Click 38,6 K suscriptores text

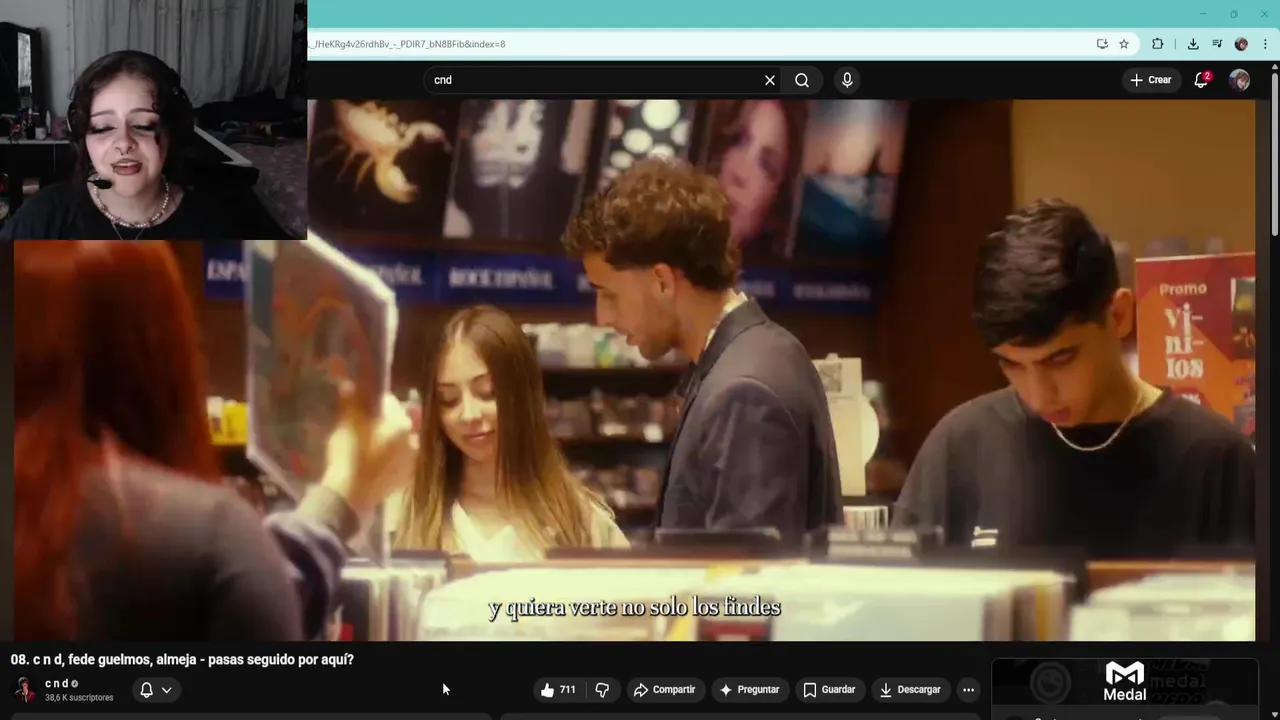pyautogui.click(x=79, y=697)
